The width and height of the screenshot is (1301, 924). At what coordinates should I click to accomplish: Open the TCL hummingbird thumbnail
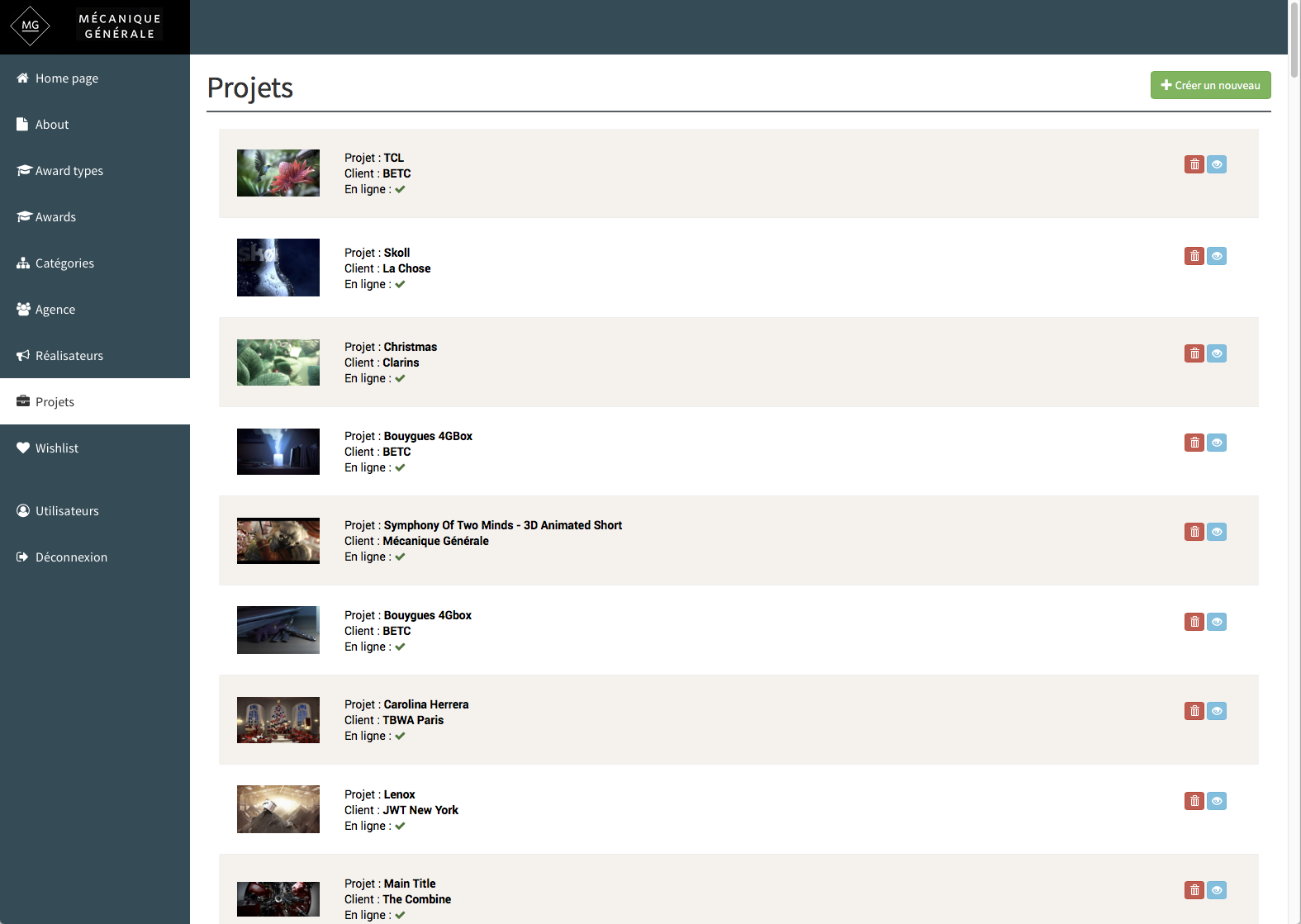(x=278, y=173)
